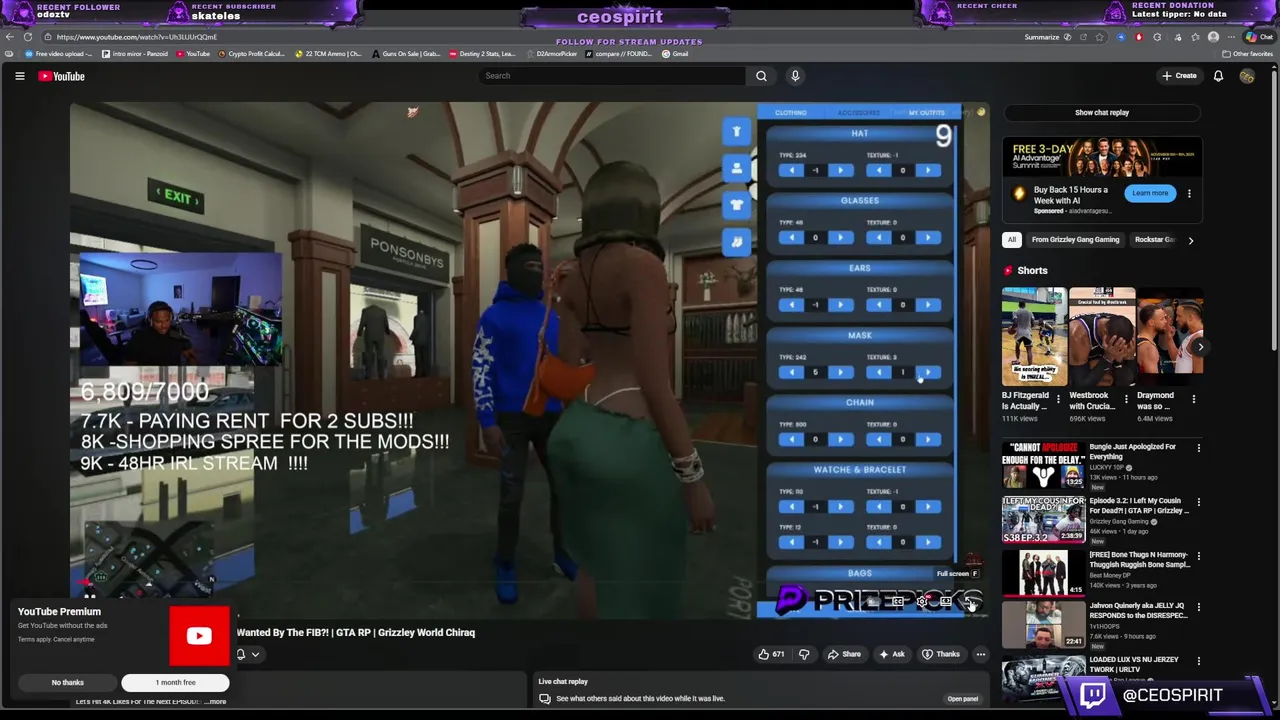Select the All filter chip
The width and height of the screenshot is (1280, 720).
tap(1012, 240)
